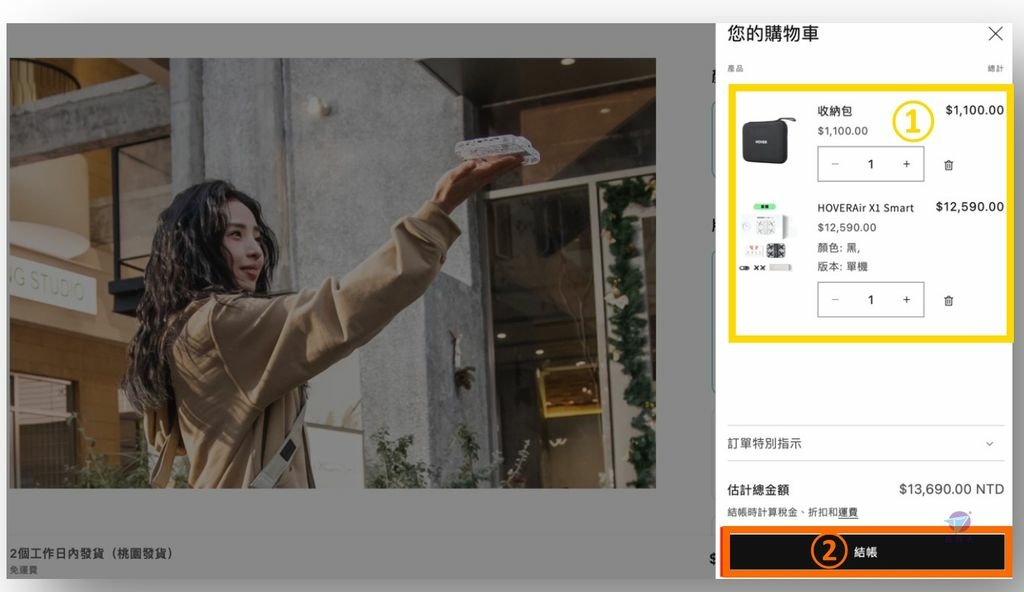Decrease HOVERAir X1 Smart quantity
This screenshot has width=1024, height=592.
pos(835,299)
